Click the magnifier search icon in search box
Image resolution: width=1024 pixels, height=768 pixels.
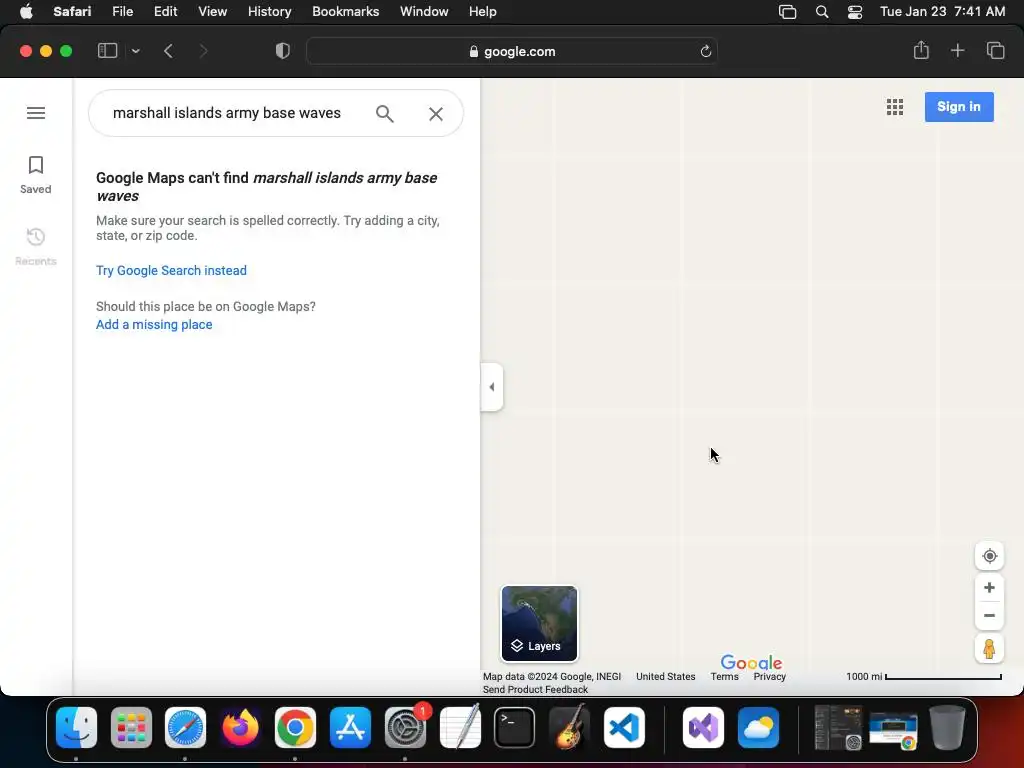[385, 114]
